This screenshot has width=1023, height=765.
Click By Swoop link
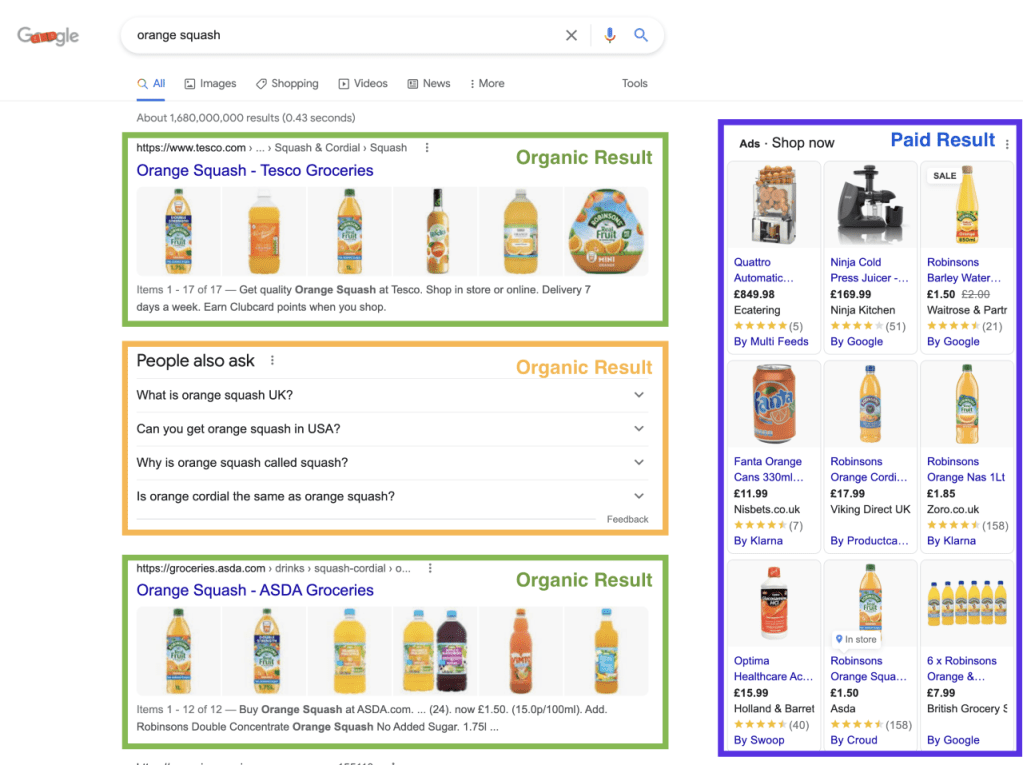(759, 740)
